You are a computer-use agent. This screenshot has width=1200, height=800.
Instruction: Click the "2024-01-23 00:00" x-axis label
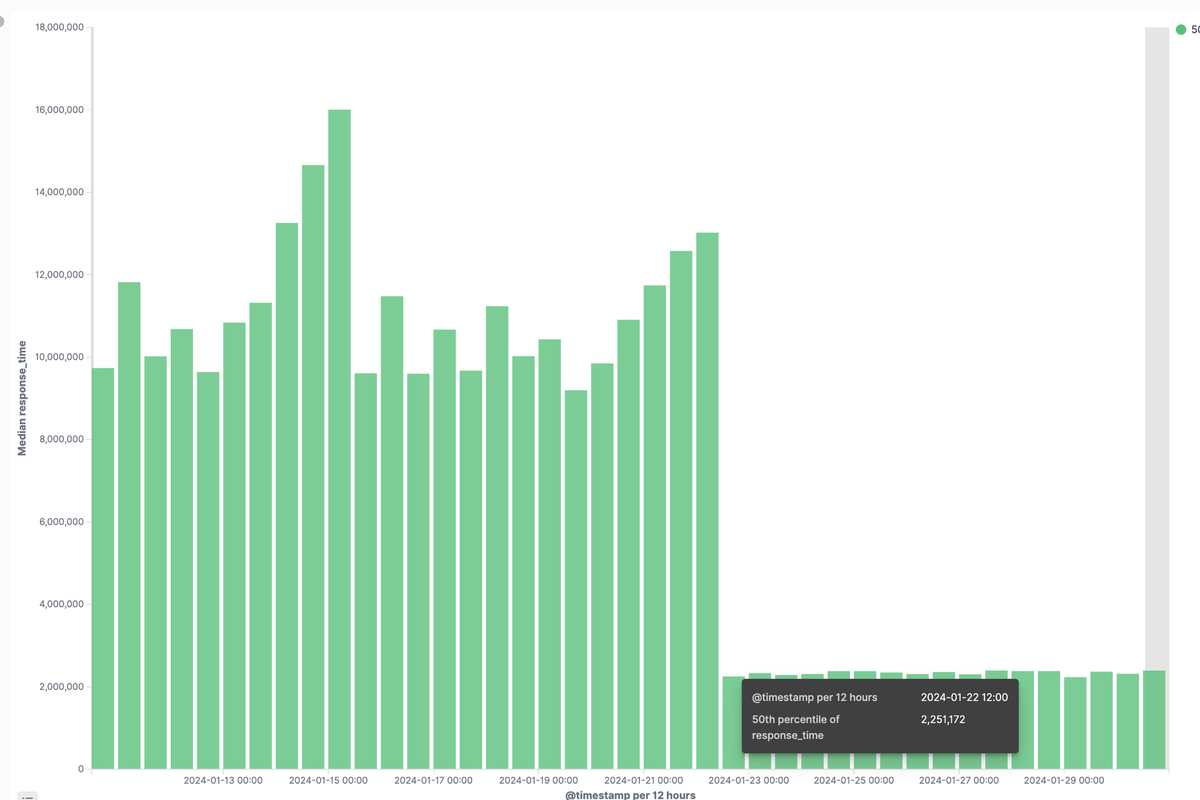748,780
